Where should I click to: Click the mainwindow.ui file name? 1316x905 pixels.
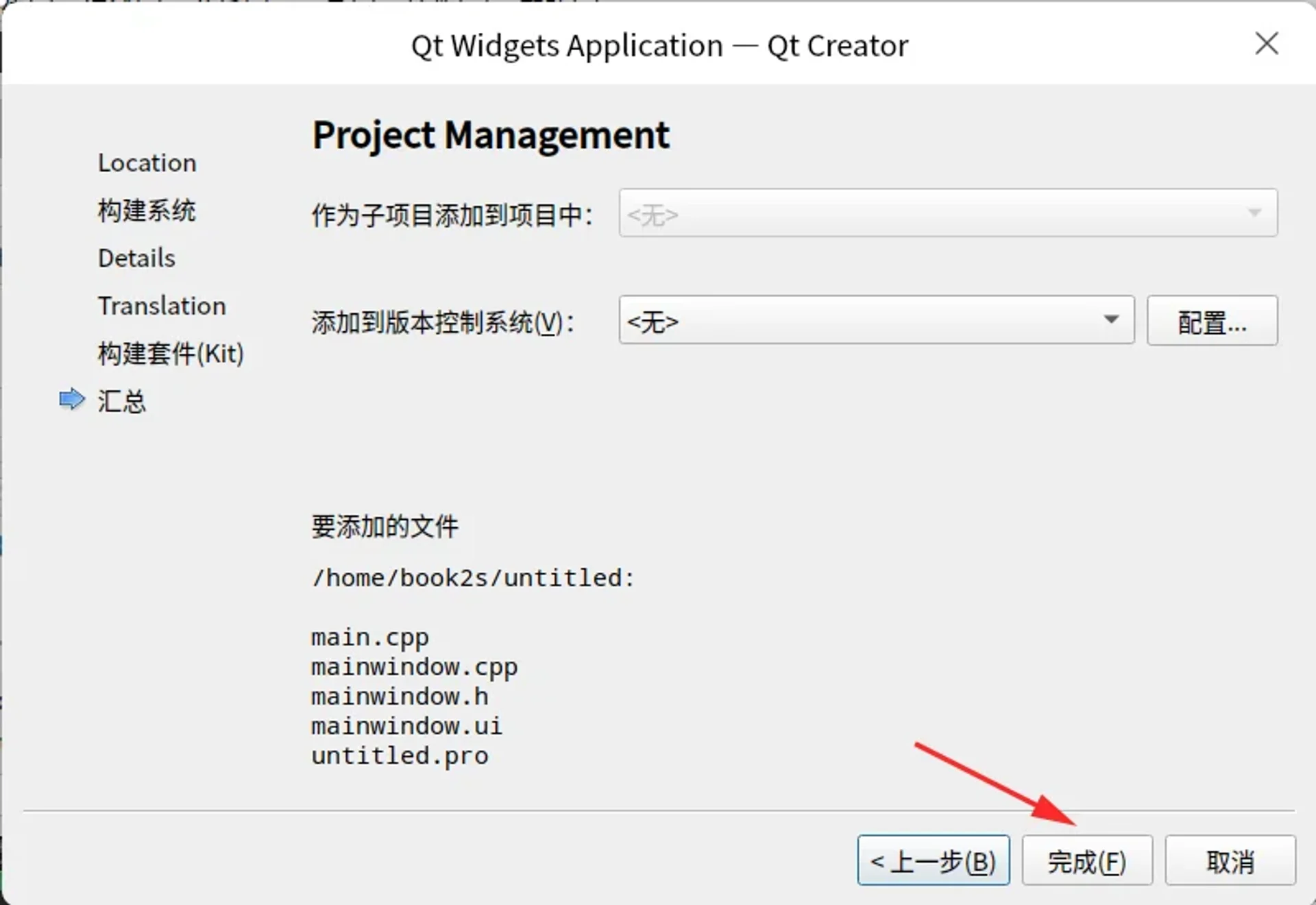coord(406,726)
